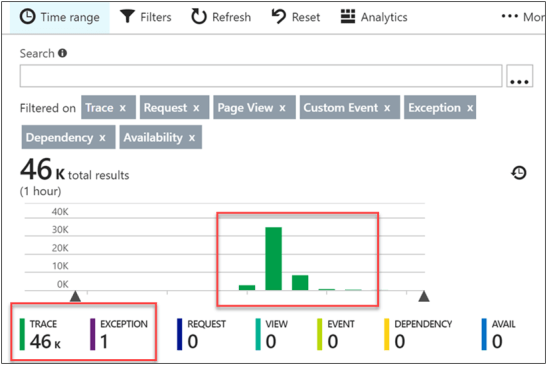Remove the Availability filter chip
The width and height of the screenshot is (547, 365).
[192, 138]
